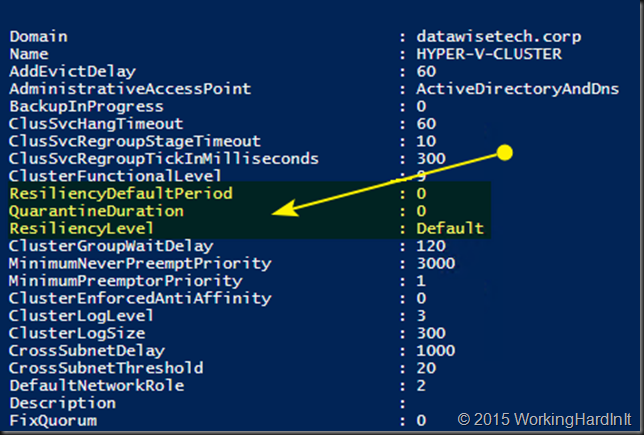644x435 pixels.
Task: Click the WorkingHardInIt copyright watermark
Action: tap(545, 419)
